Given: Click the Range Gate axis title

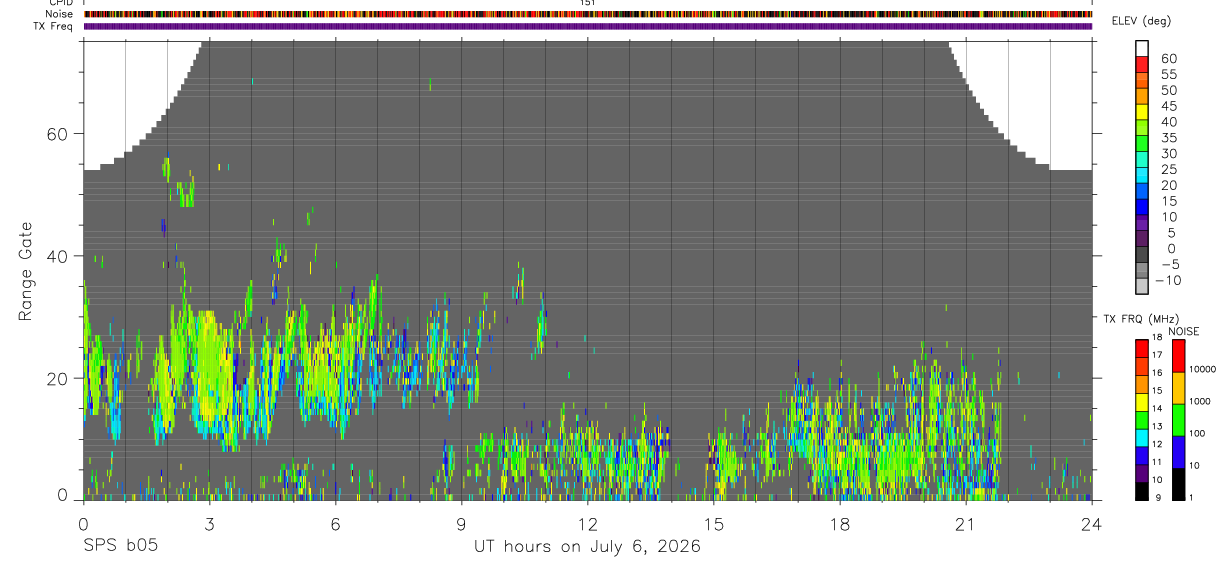Looking at the screenshot, I should coord(25,271).
